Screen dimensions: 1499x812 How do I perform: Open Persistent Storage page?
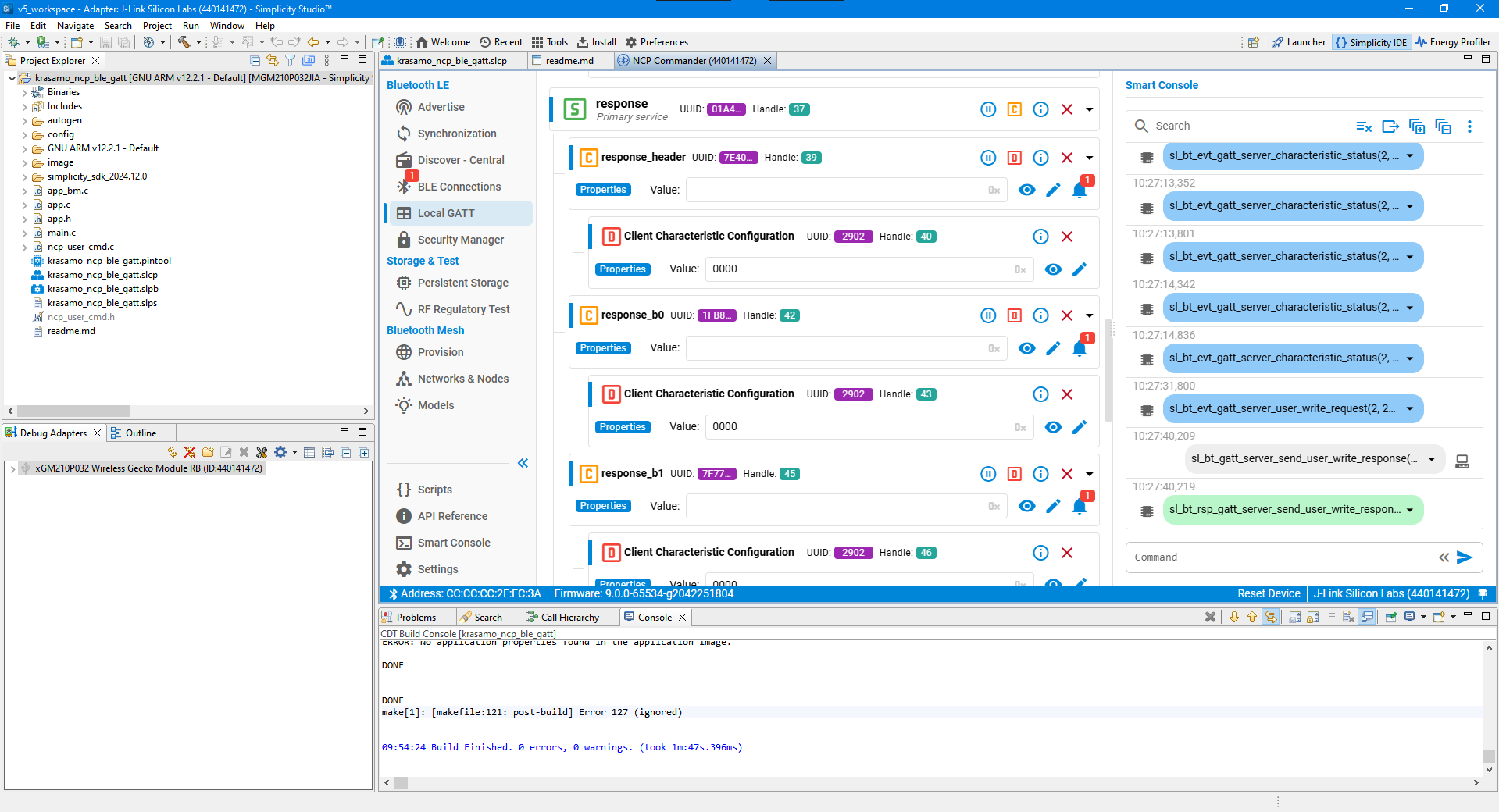(x=462, y=283)
